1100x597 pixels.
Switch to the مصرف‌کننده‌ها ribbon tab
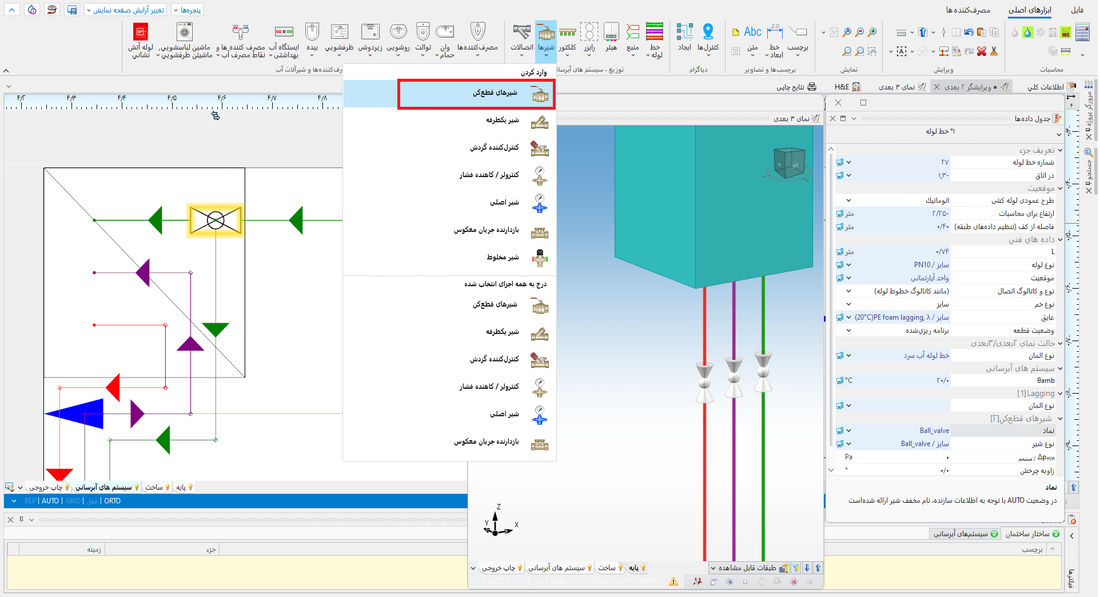[x=967, y=10]
